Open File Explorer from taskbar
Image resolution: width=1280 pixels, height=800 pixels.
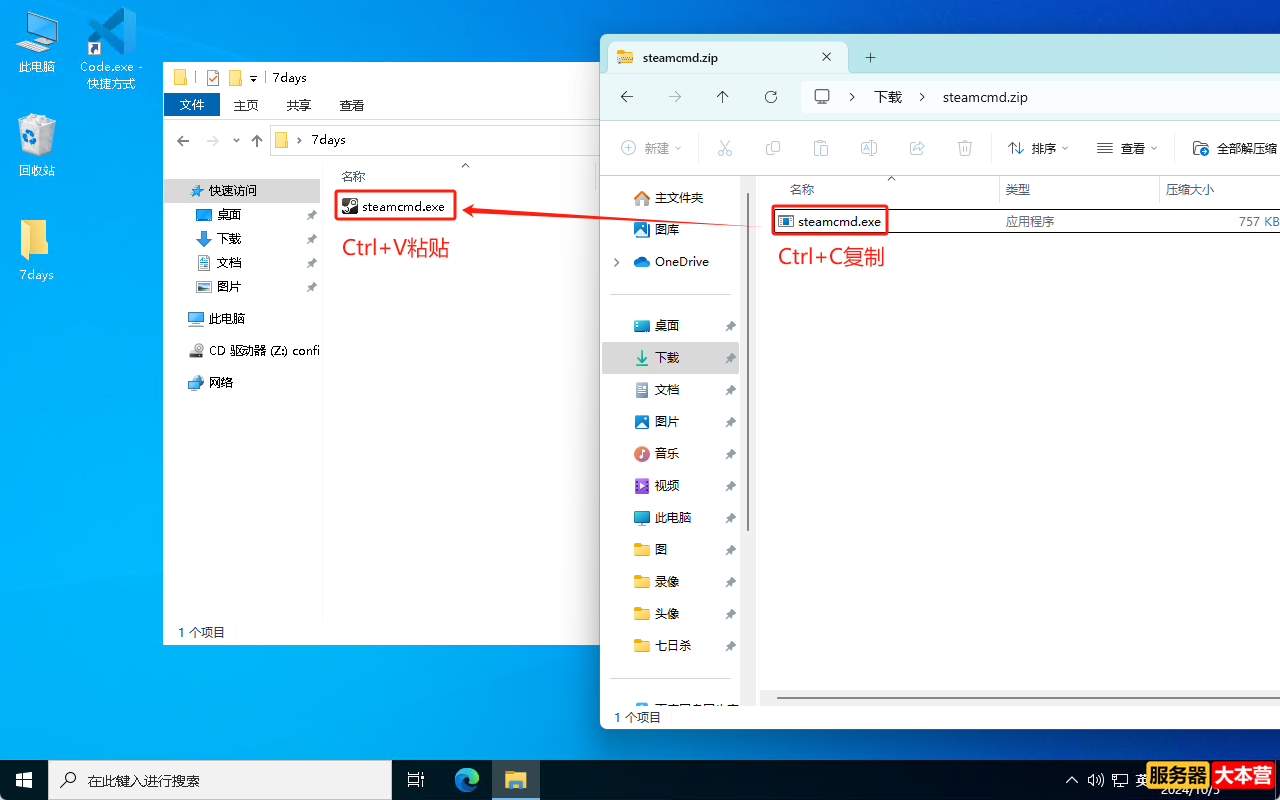coord(515,780)
